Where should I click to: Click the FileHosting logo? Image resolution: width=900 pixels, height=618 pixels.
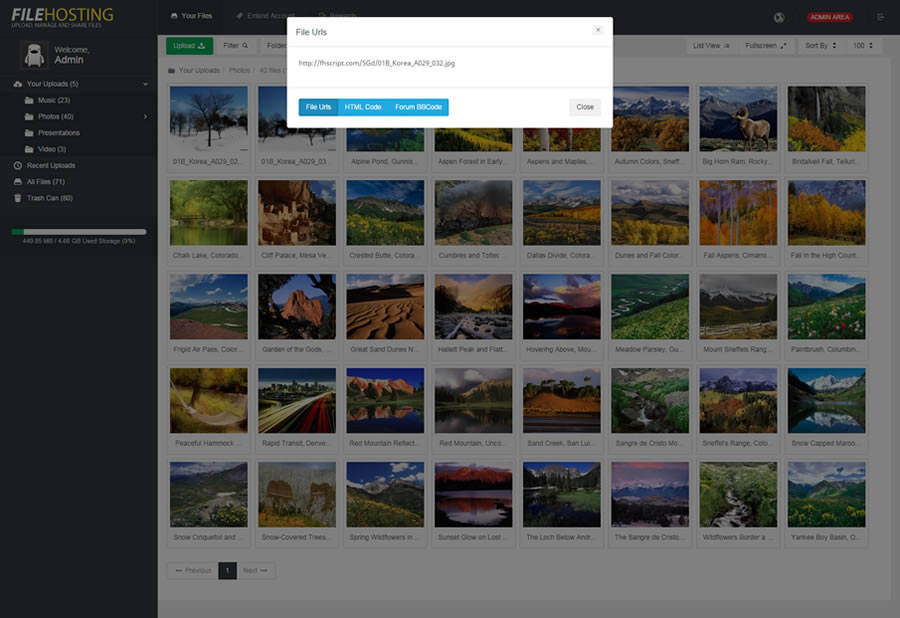(x=63, y=17)
